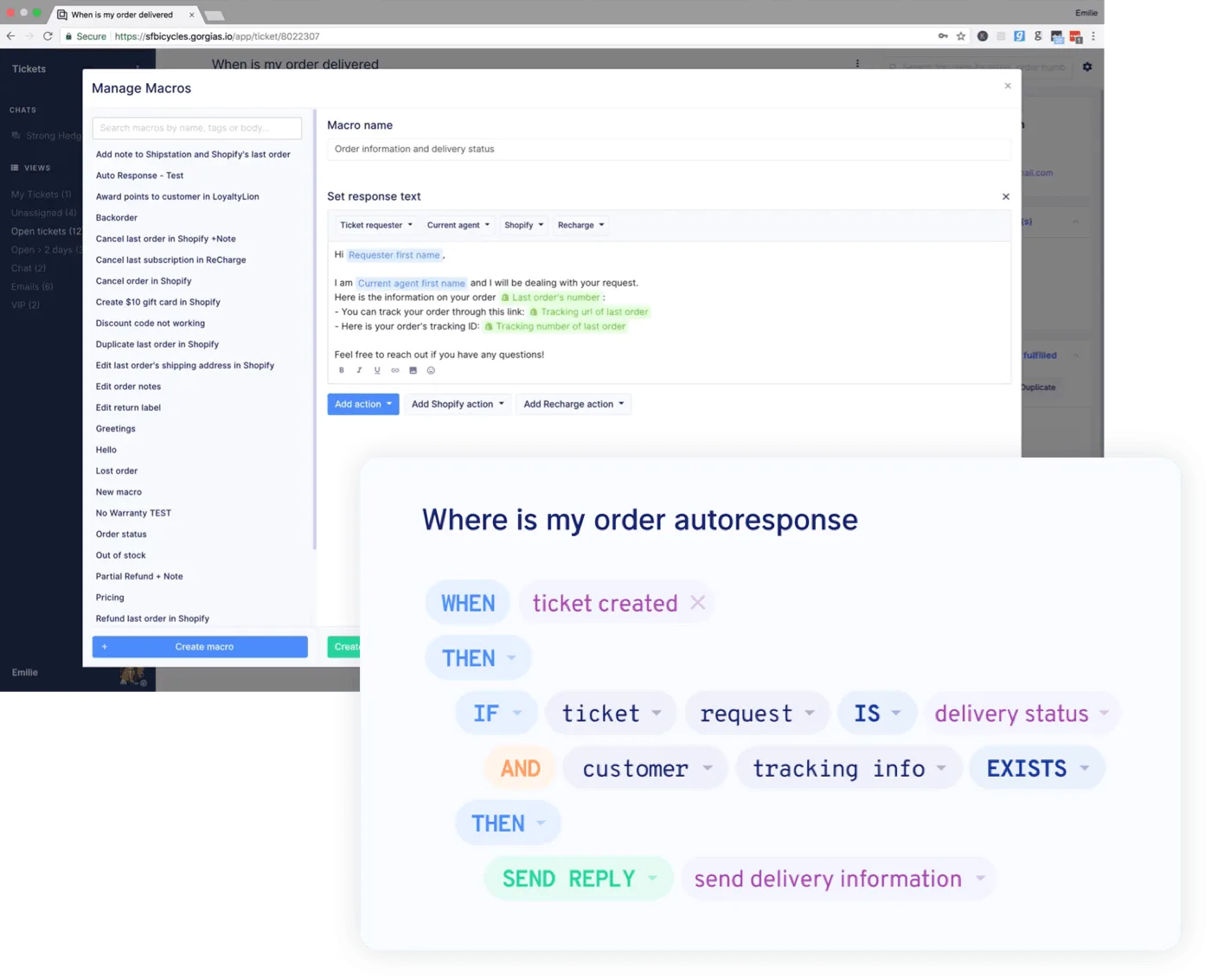Insert a hyperlink in the response text
The image size is (1211, 980).
click(395, 370)
